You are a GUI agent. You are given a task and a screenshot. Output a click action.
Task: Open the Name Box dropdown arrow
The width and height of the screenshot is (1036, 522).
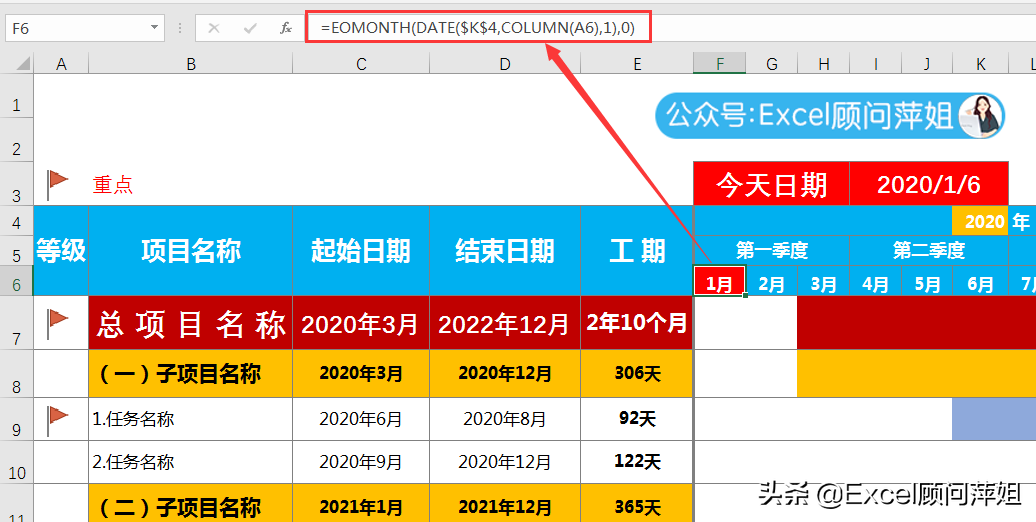pyautogui.click(x=154, y=28)
